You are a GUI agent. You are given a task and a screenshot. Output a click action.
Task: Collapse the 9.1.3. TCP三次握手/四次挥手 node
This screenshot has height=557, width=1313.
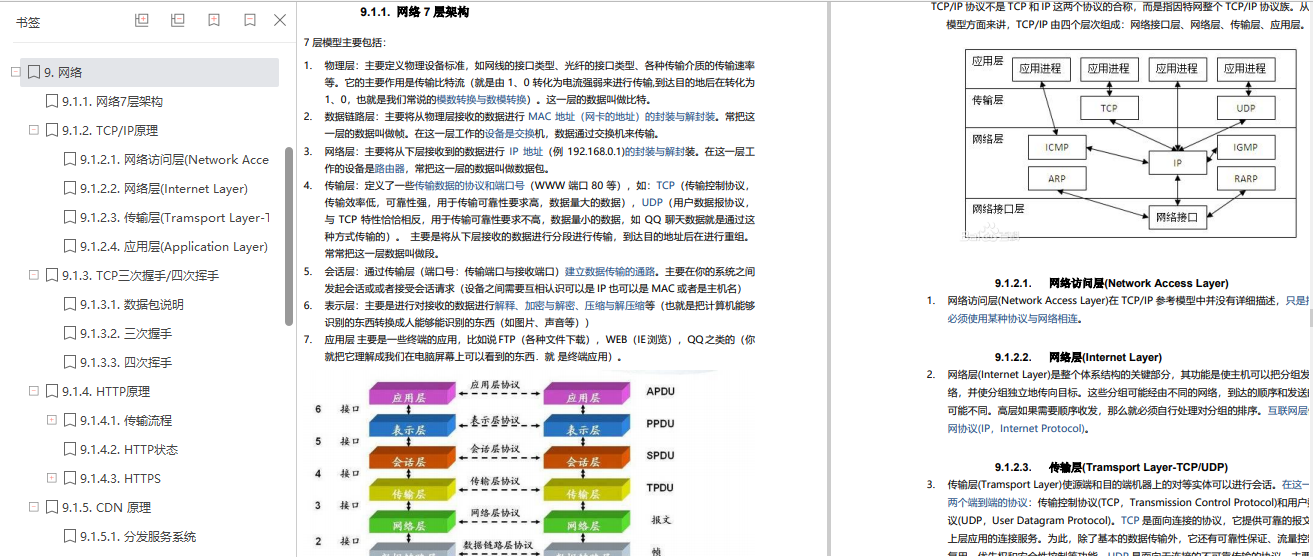pos(33,275)
